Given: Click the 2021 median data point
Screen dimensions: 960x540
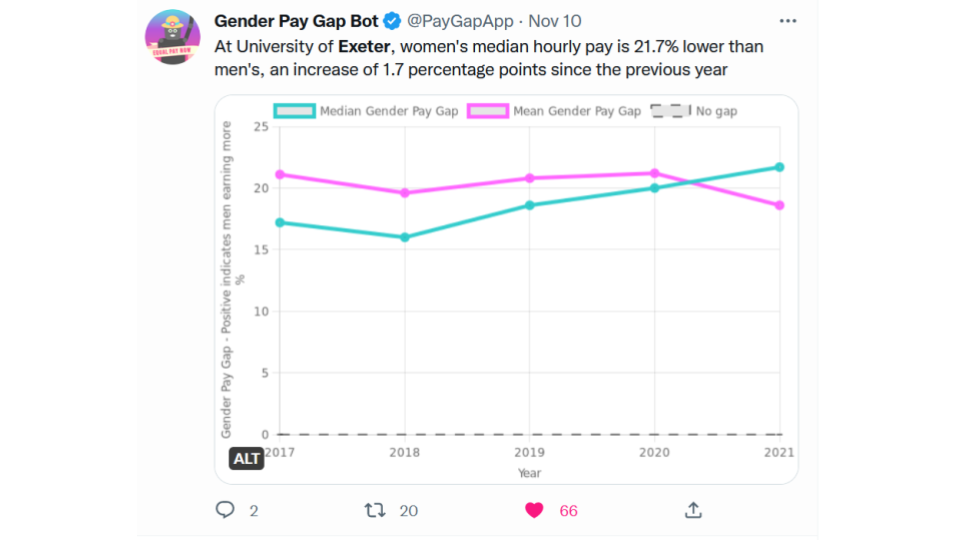Looking at the screenshot, I should [x=779, y=167].
